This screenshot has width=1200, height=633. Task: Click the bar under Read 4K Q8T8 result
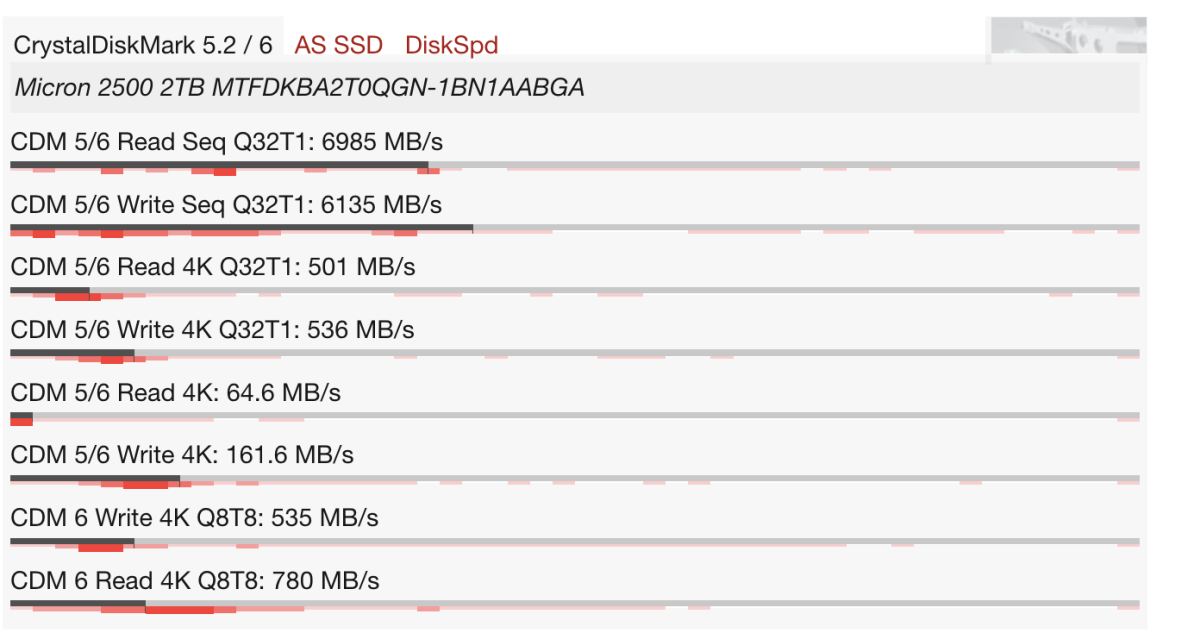pos(78,603)
